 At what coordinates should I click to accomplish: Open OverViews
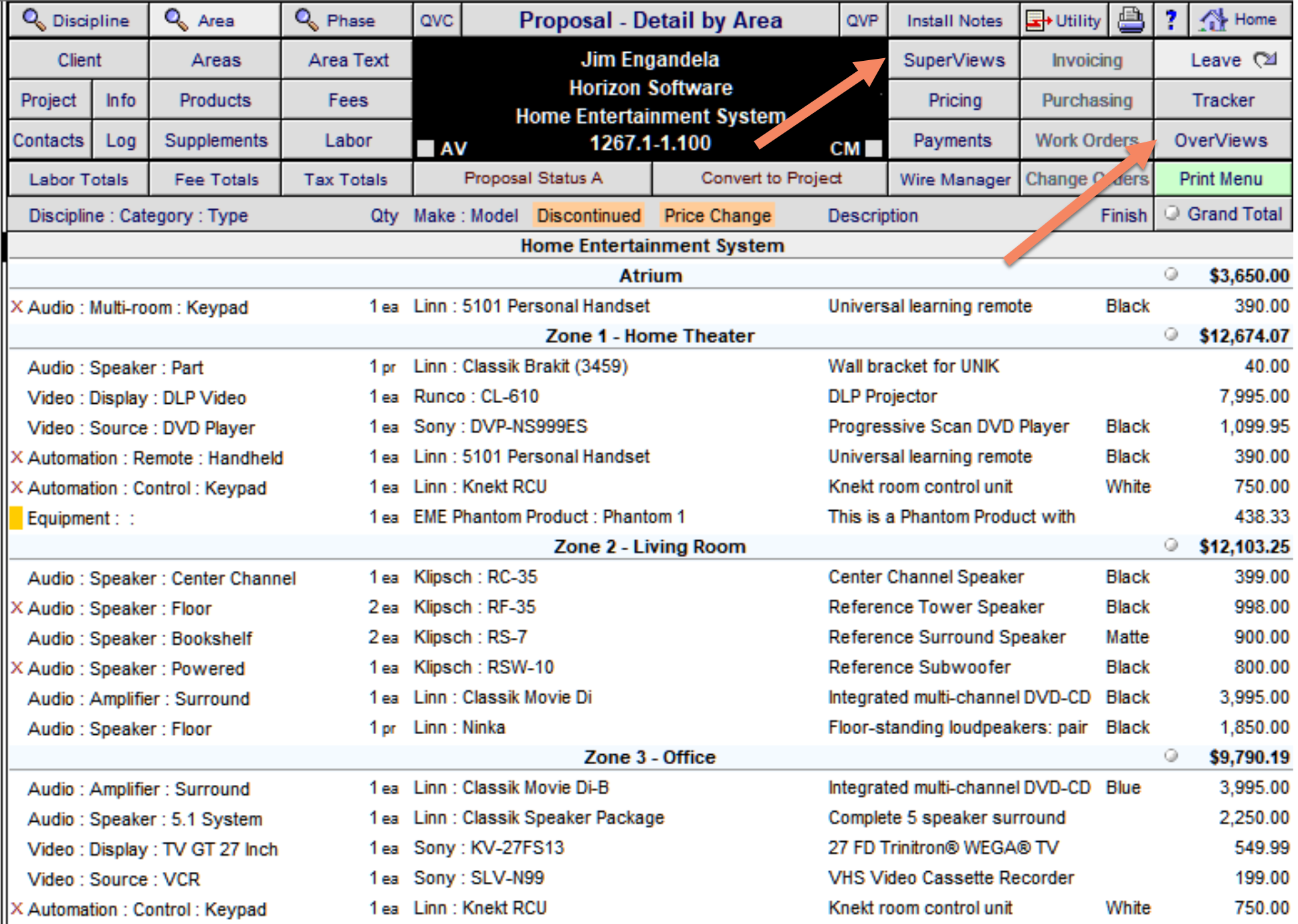[x=1222, y=140]
